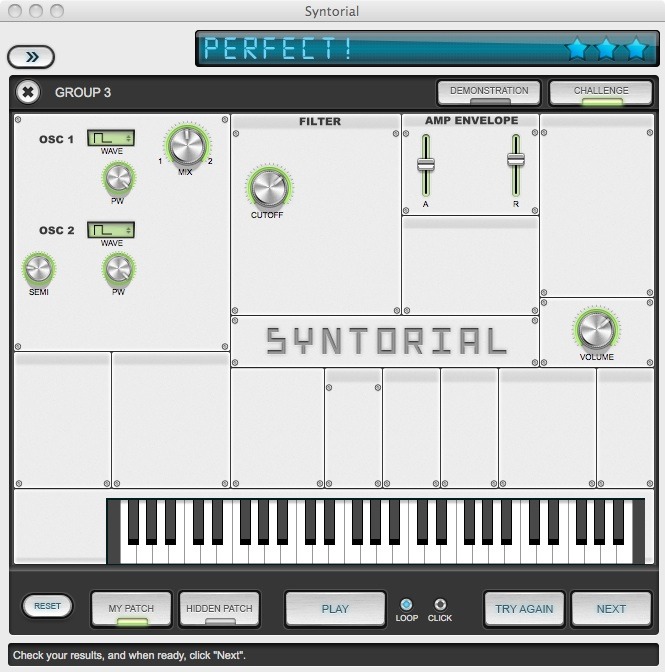Switch to the Challenge tab
The height and width of the screenshot is (672, 665).
pyautogui.click(x=601, y=93)
